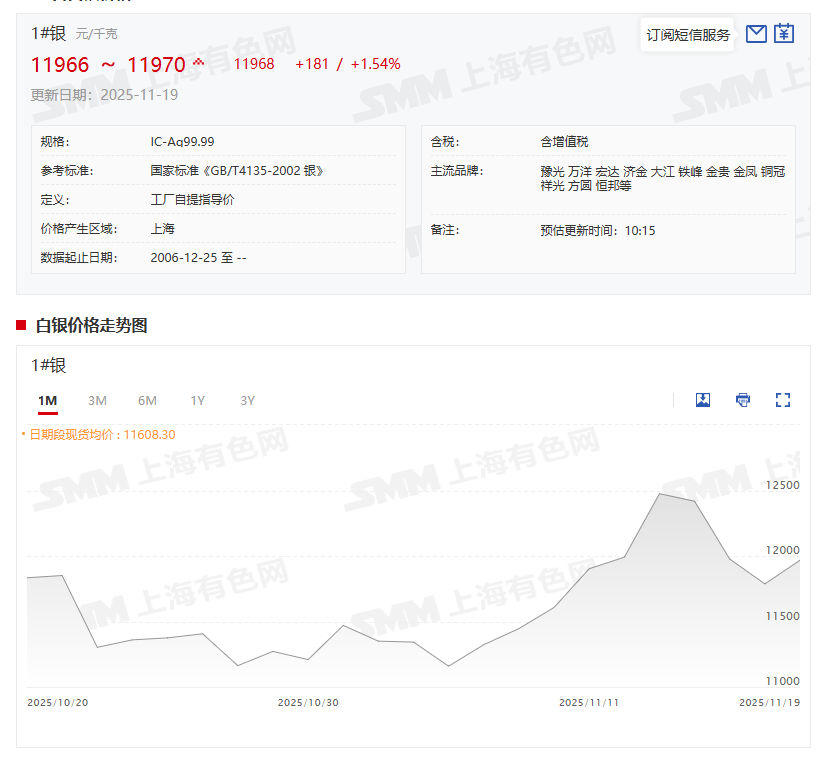
Task: Click the 国家标准 GB/T4135-2002 reference text
Action: (236, 171)
